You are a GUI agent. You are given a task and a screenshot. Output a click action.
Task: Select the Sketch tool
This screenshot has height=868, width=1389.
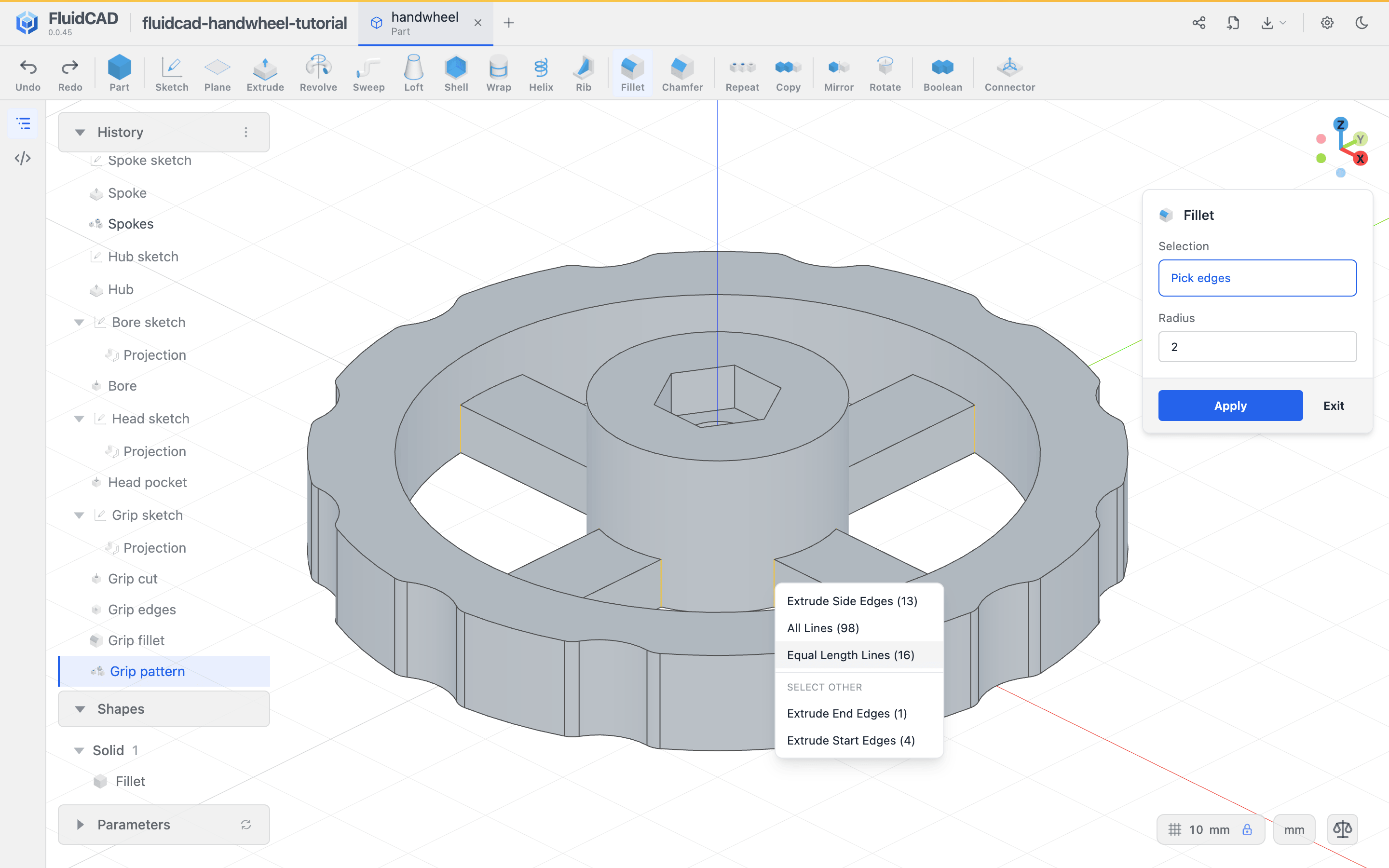coord(172,73)
